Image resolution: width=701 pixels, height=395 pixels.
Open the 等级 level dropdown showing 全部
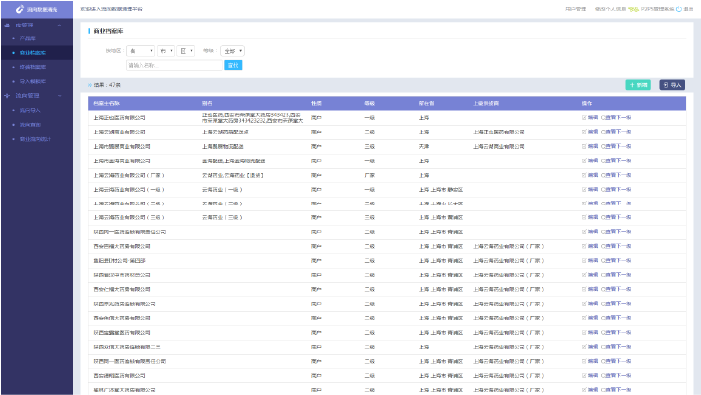click(232, 51)
